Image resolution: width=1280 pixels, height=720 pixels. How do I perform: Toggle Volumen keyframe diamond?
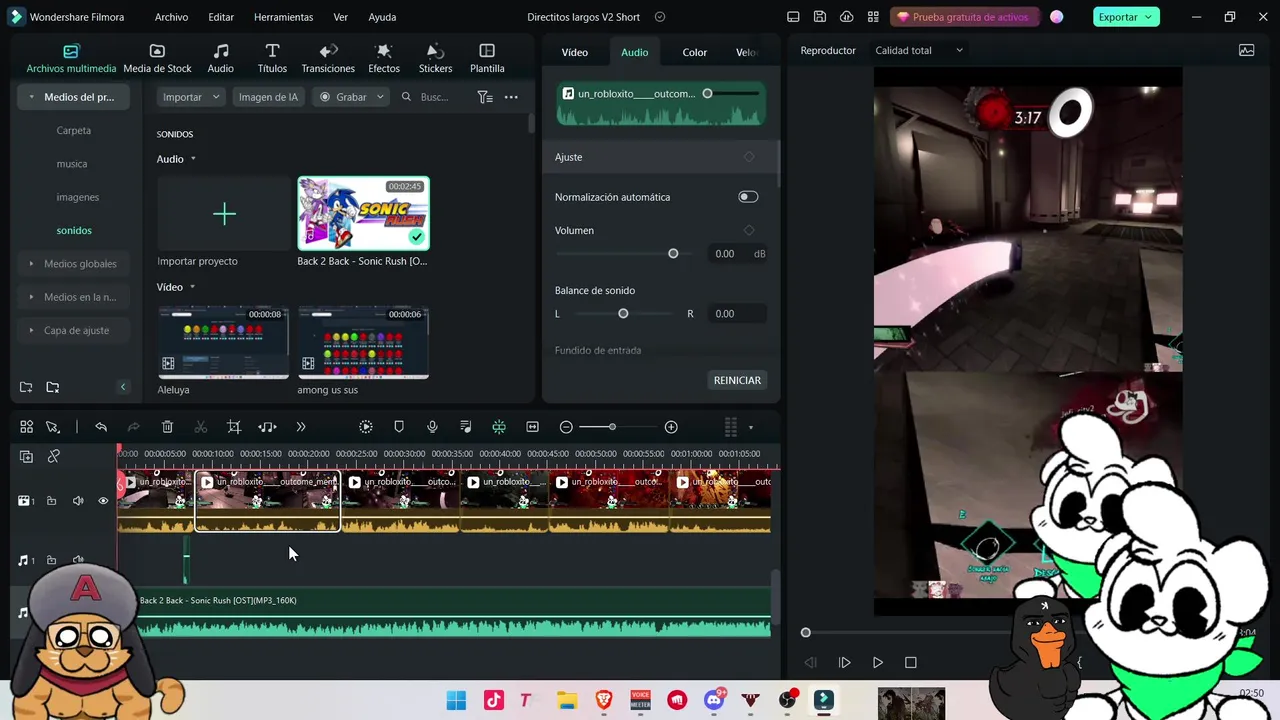pos(749,230)
